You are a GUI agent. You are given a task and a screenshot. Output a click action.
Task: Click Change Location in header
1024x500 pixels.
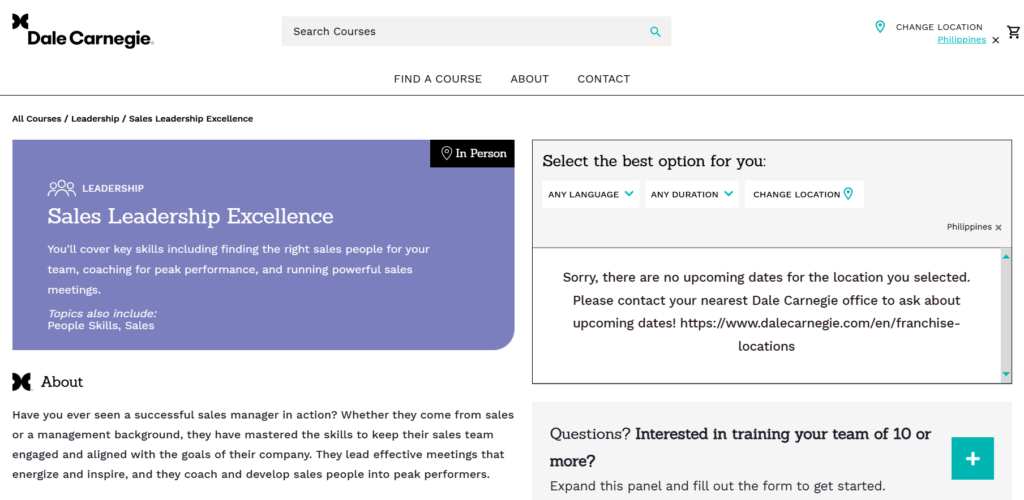pos(938,27)
